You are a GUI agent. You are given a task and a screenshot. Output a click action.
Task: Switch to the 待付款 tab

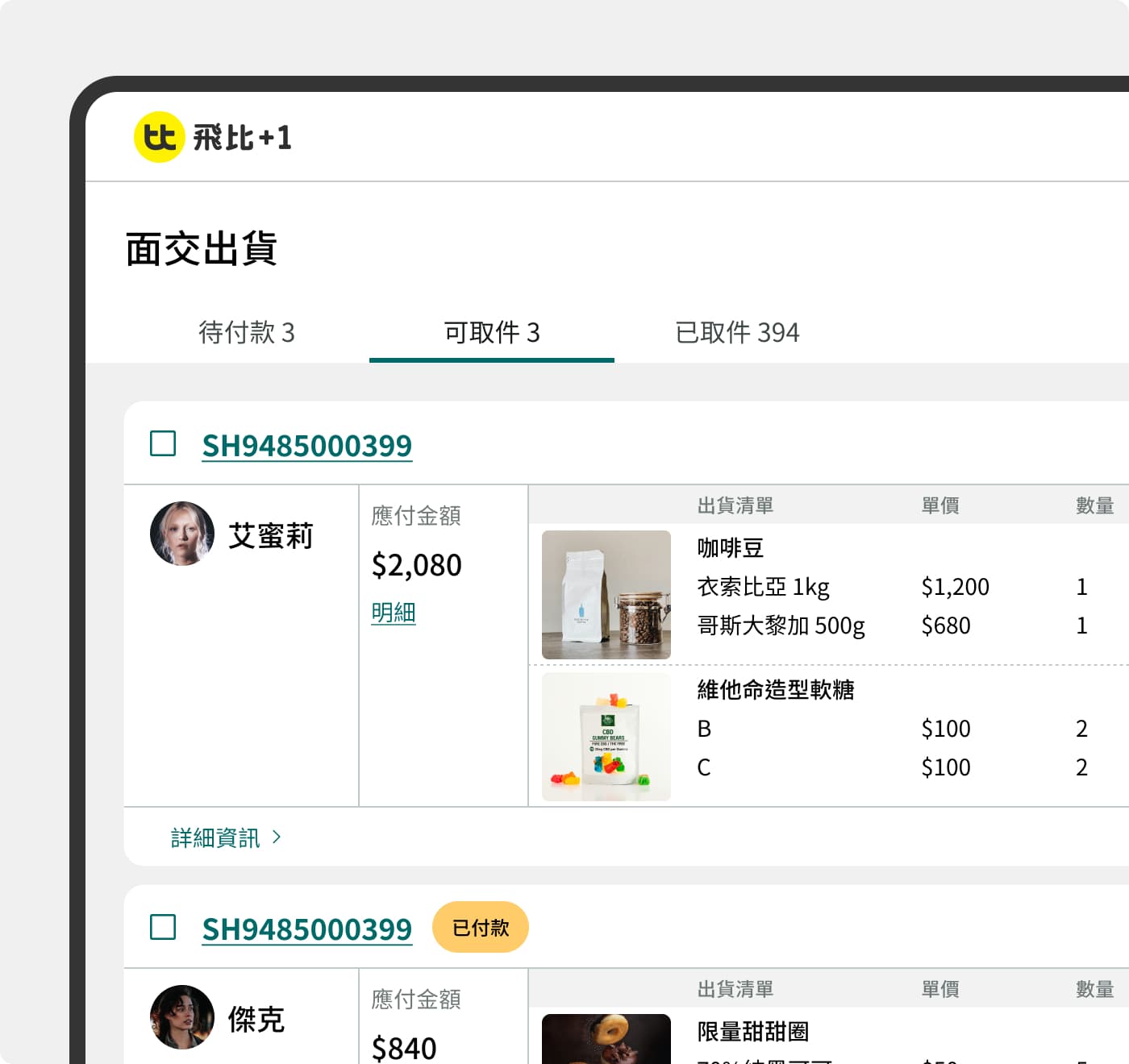pos(247,333)
